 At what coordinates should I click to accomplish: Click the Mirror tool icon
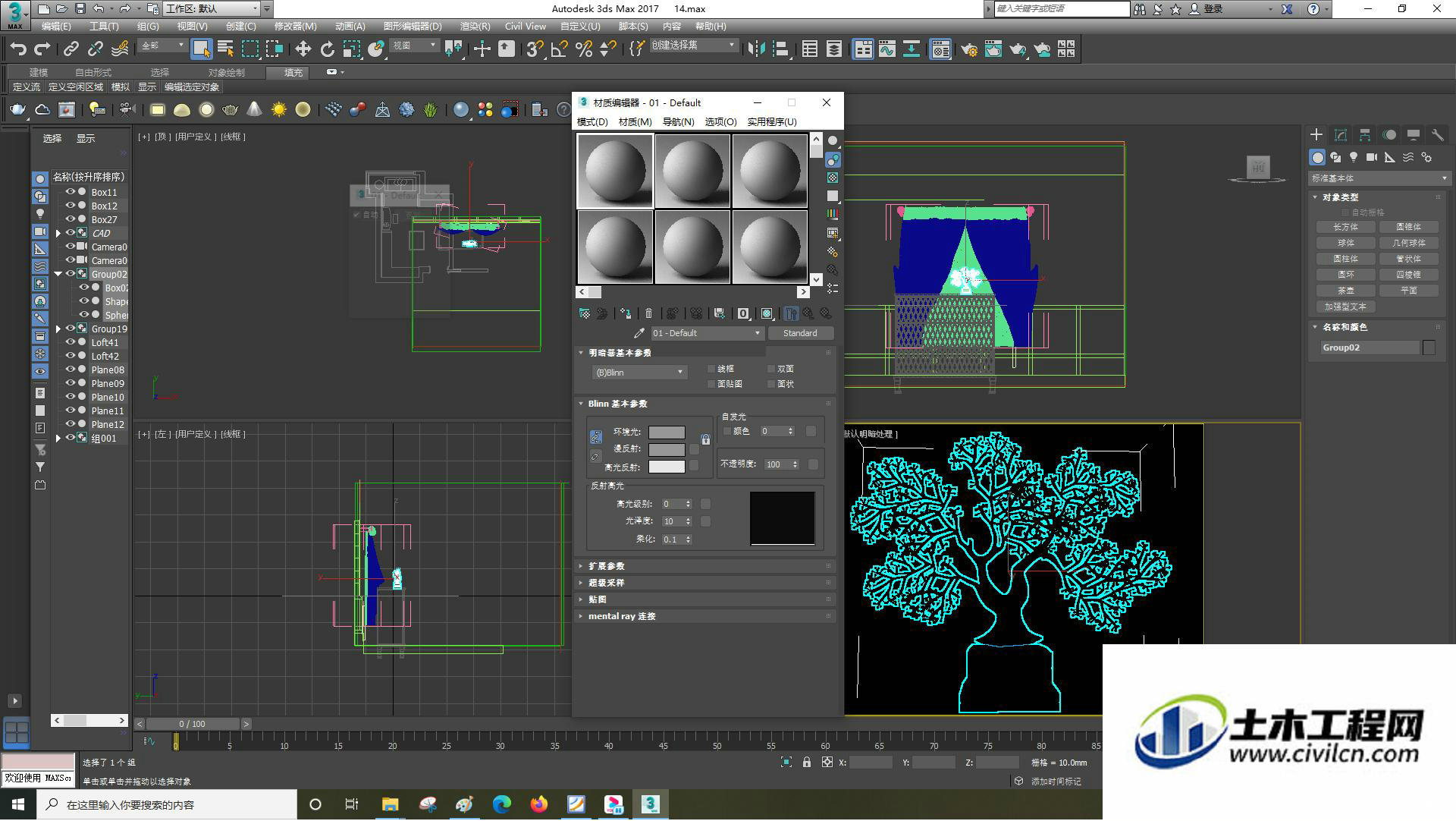(x=756, y=49)
